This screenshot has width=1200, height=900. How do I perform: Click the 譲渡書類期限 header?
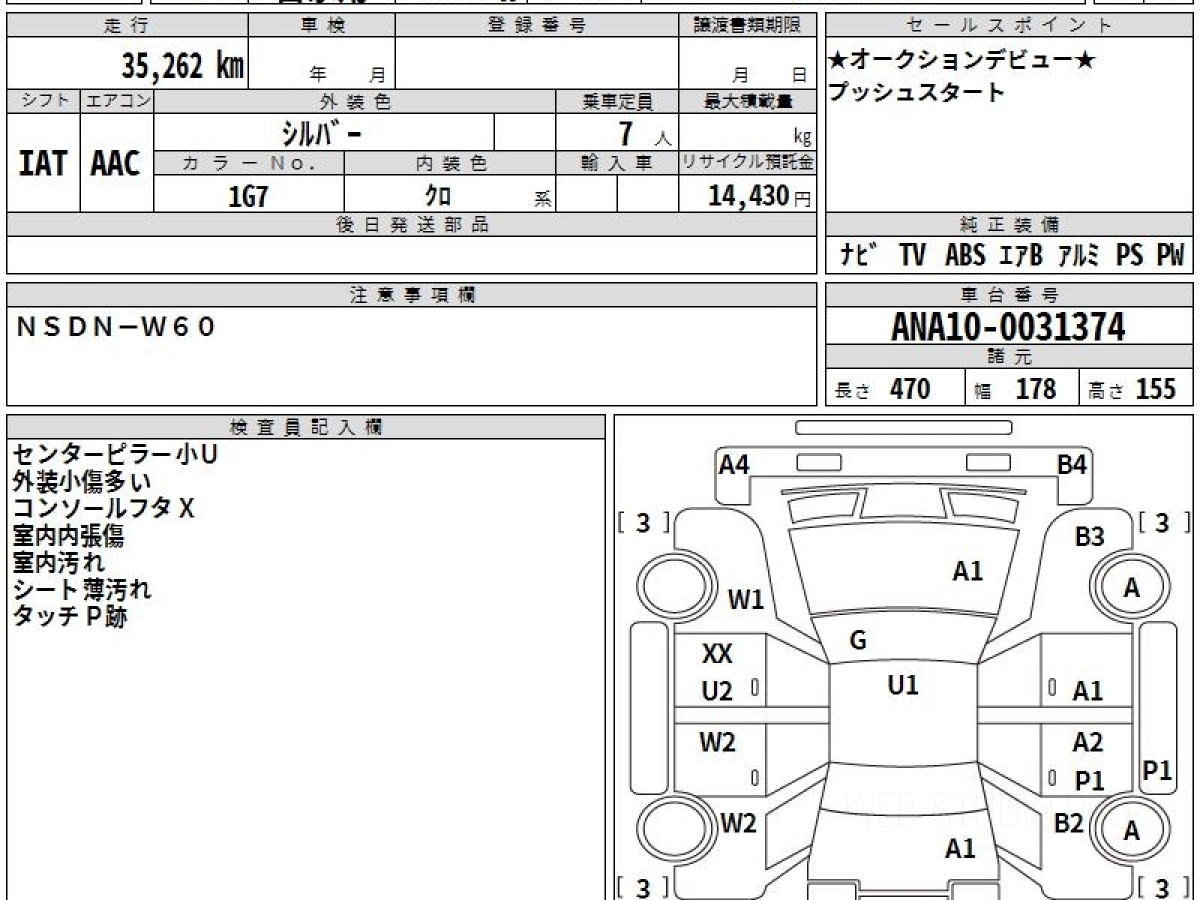pos(747,26)
